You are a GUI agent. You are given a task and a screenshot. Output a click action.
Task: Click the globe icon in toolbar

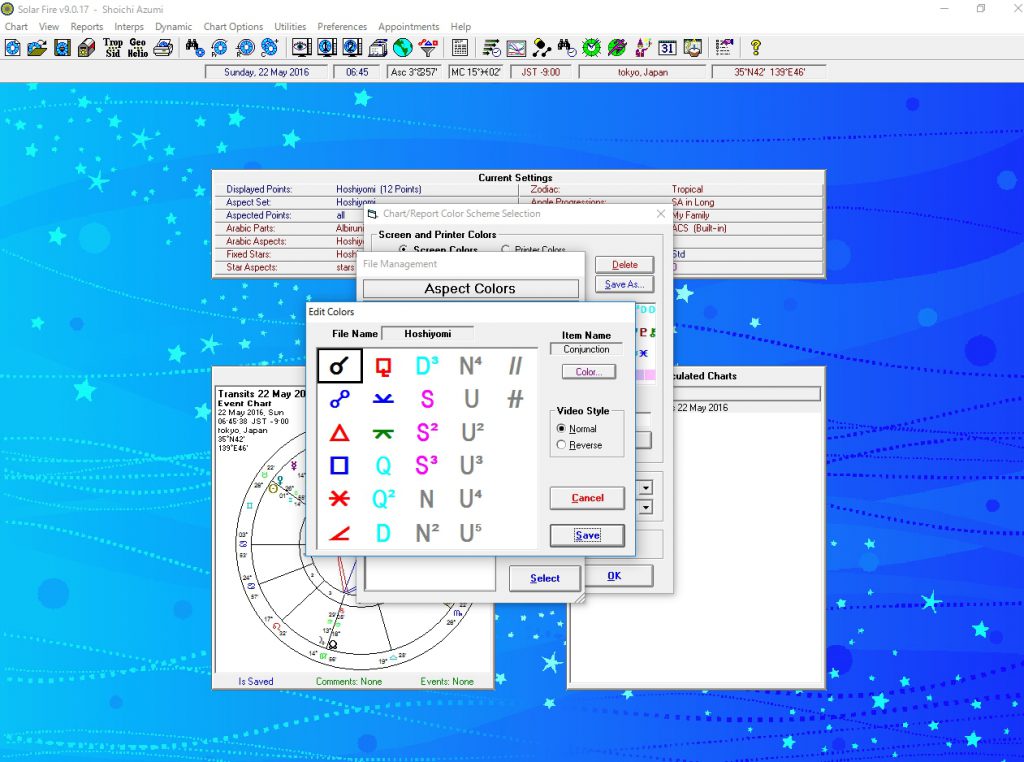(403, 47)
